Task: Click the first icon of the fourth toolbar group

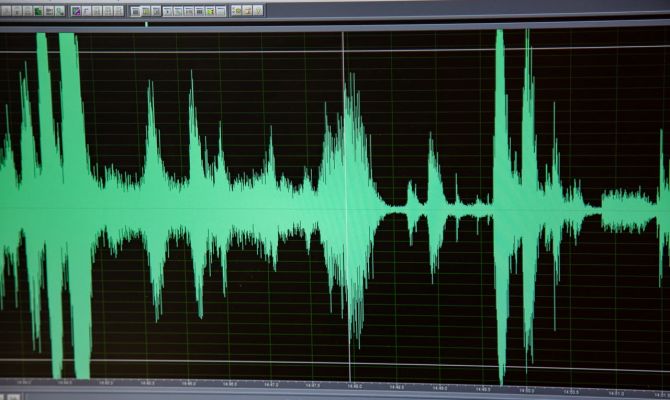Action: coord(167,11)
